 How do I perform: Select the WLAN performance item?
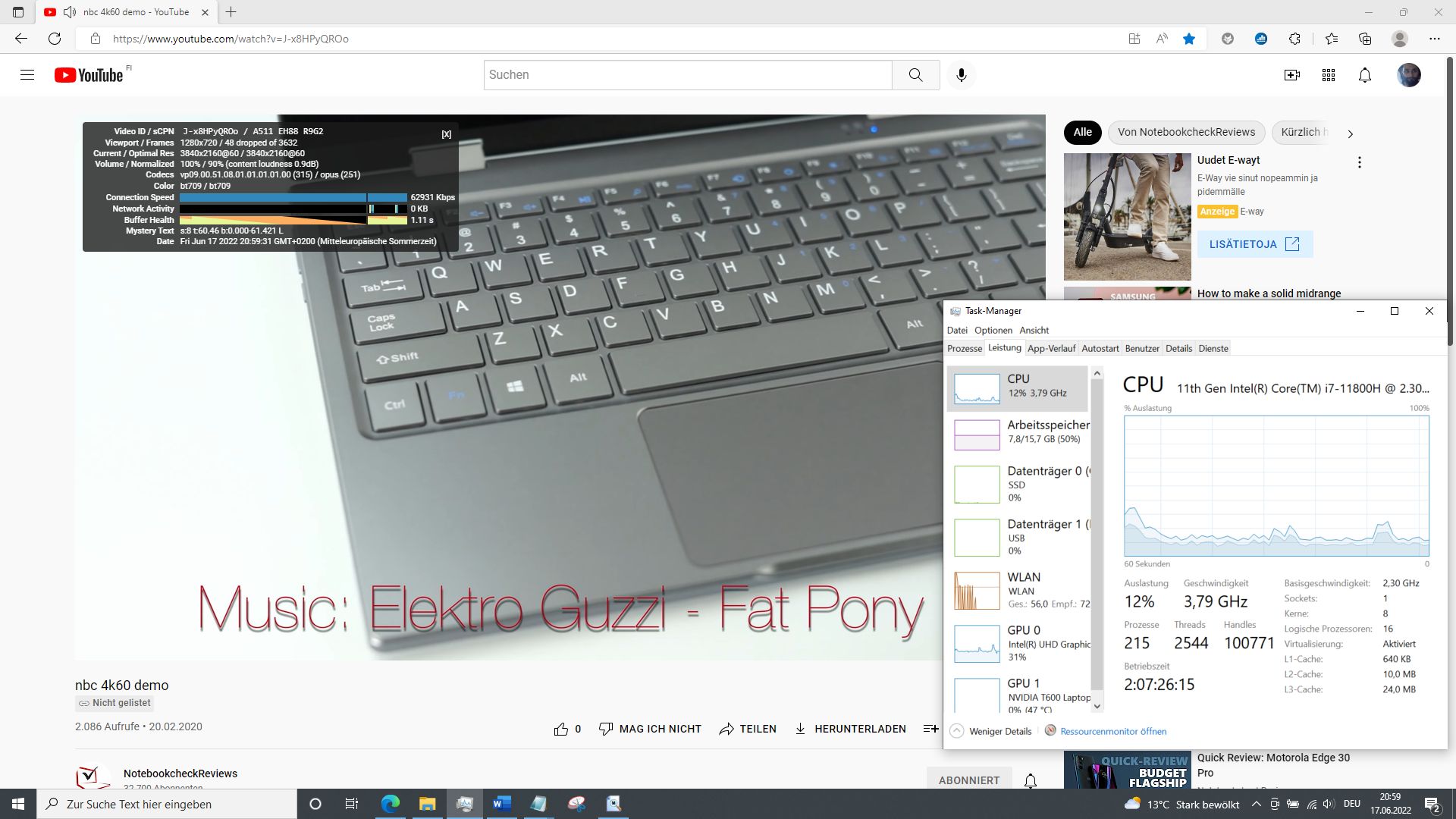pos(1018,590)
